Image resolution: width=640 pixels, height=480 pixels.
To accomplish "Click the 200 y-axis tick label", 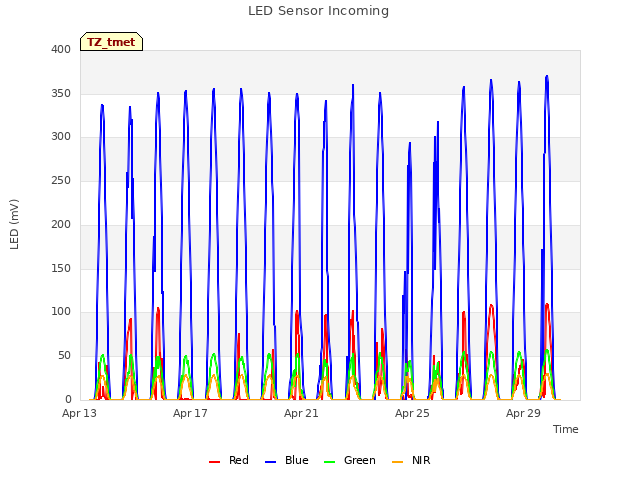I will pos(61,224).
